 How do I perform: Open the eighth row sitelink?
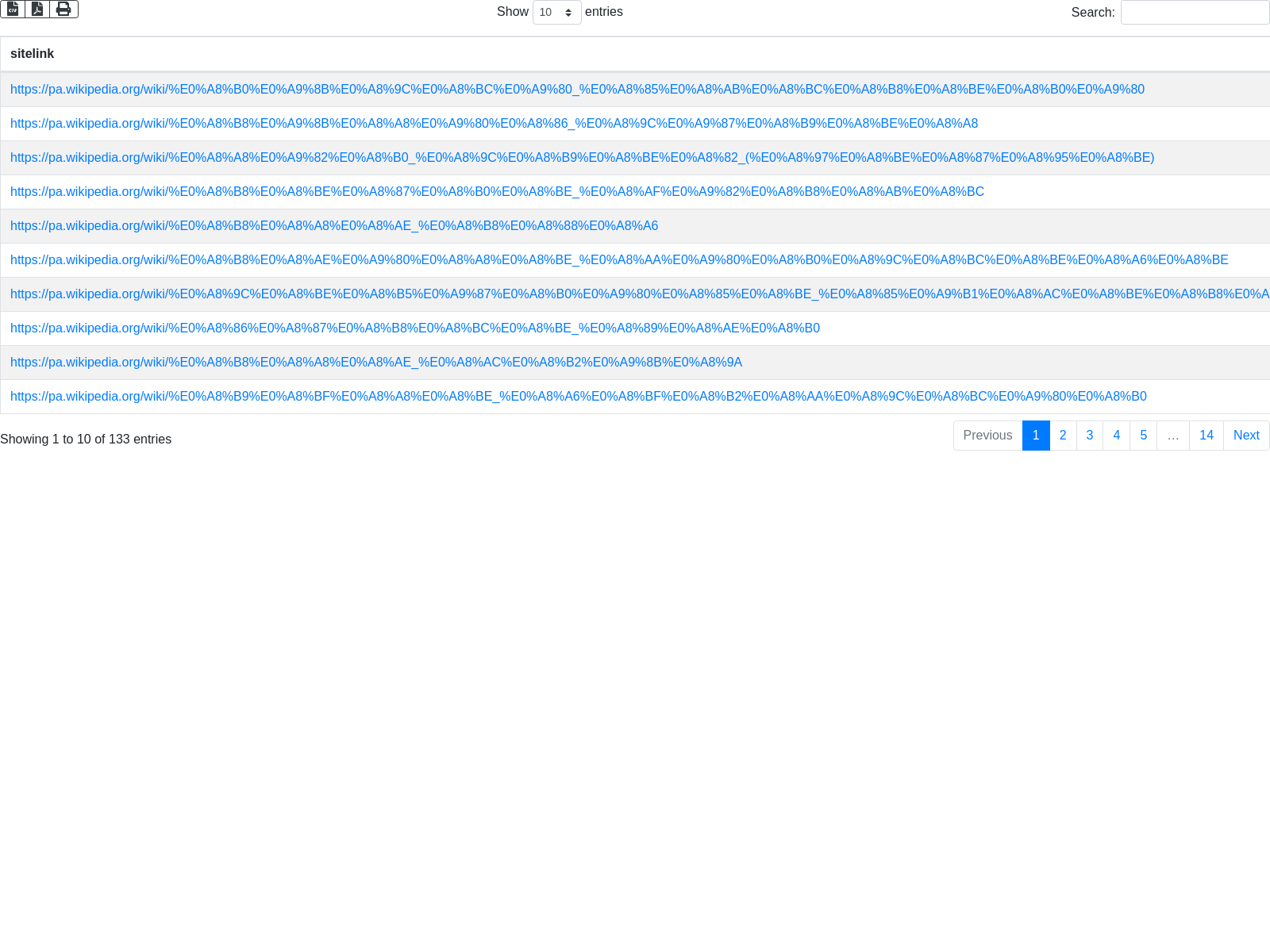415,328
